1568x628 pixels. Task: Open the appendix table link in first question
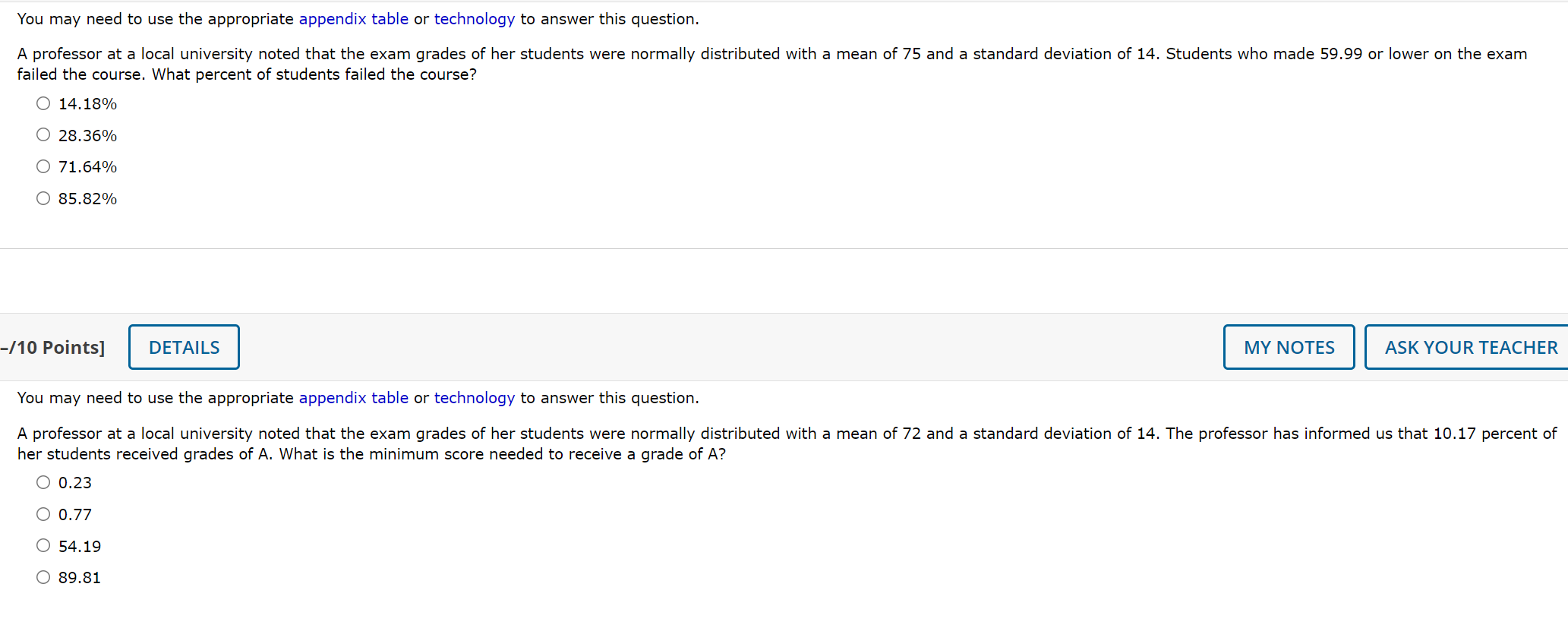tap(353, 18)
